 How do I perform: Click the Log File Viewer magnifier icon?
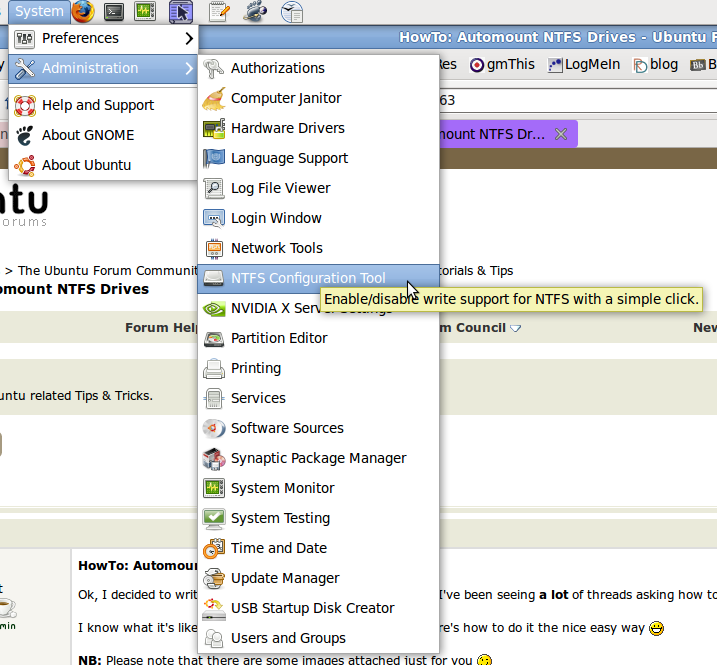pos(214,188)
